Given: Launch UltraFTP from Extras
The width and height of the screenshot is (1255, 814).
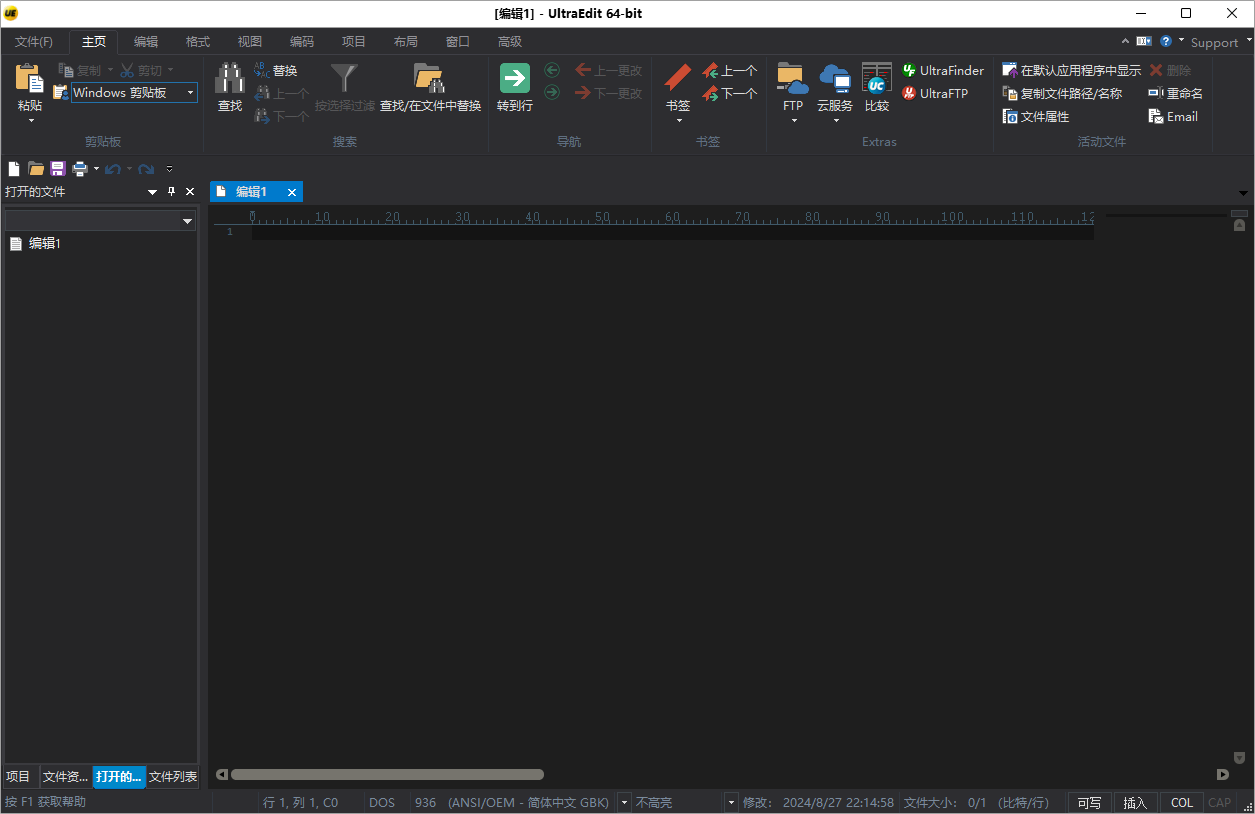Looking at the screenshot, I should [x=935, y=93].
